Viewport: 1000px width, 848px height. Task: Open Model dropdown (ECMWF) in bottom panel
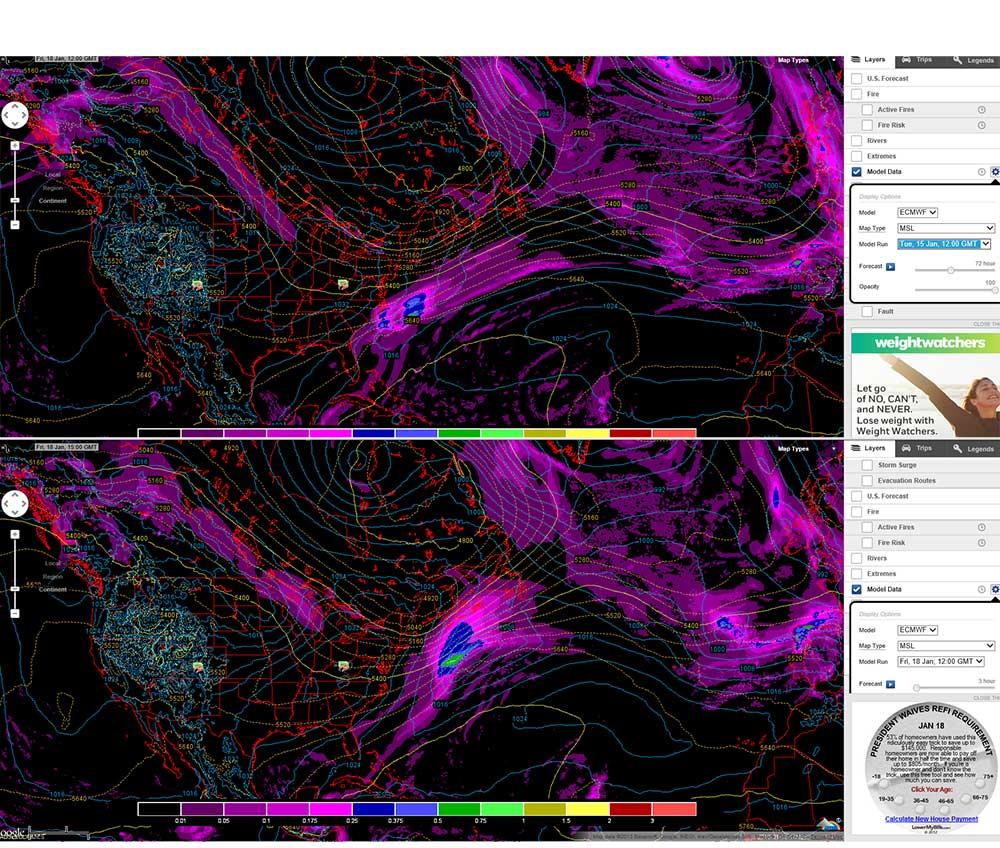pos(917,630)
